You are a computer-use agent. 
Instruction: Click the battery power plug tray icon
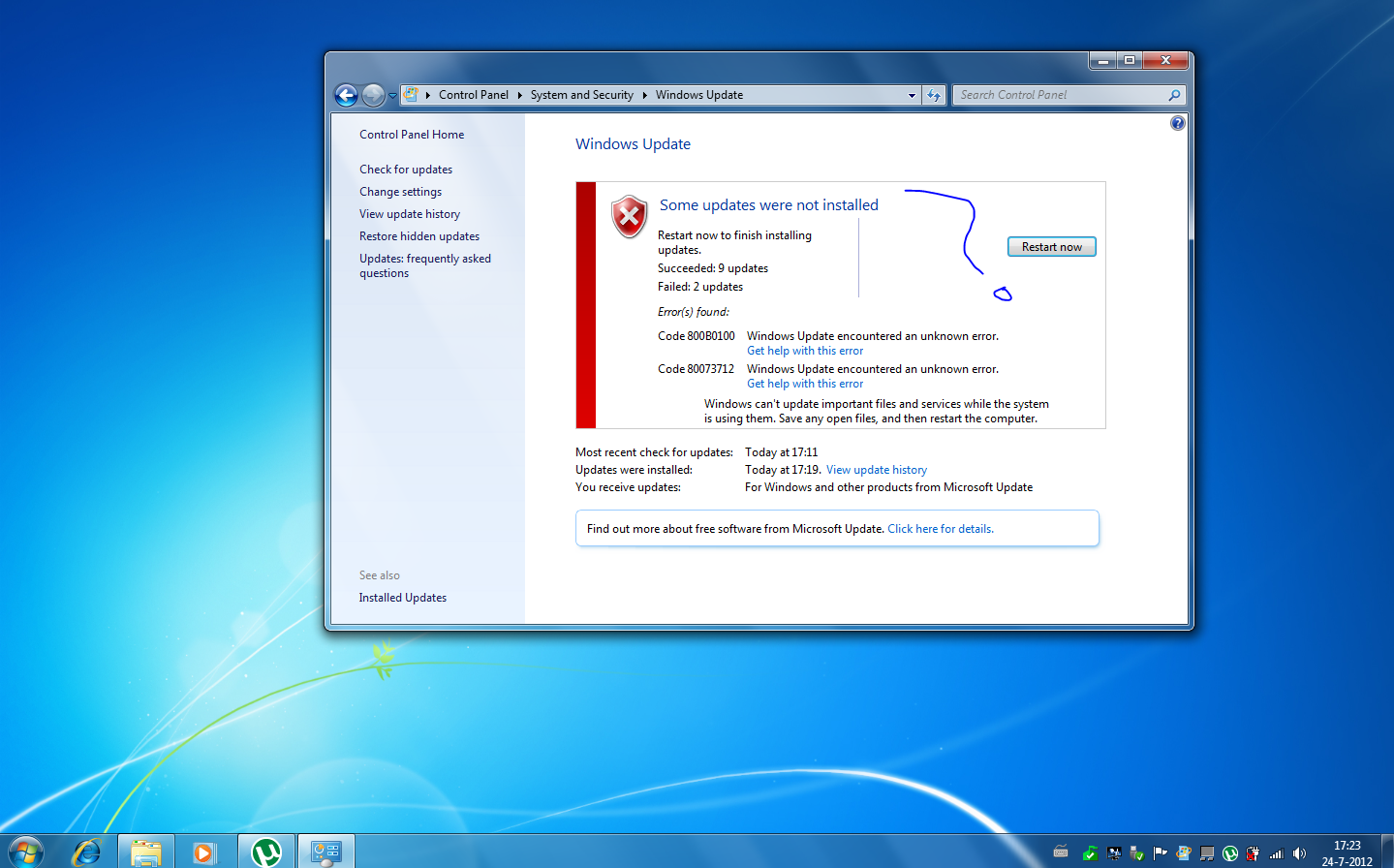[x=1254, y=853]
